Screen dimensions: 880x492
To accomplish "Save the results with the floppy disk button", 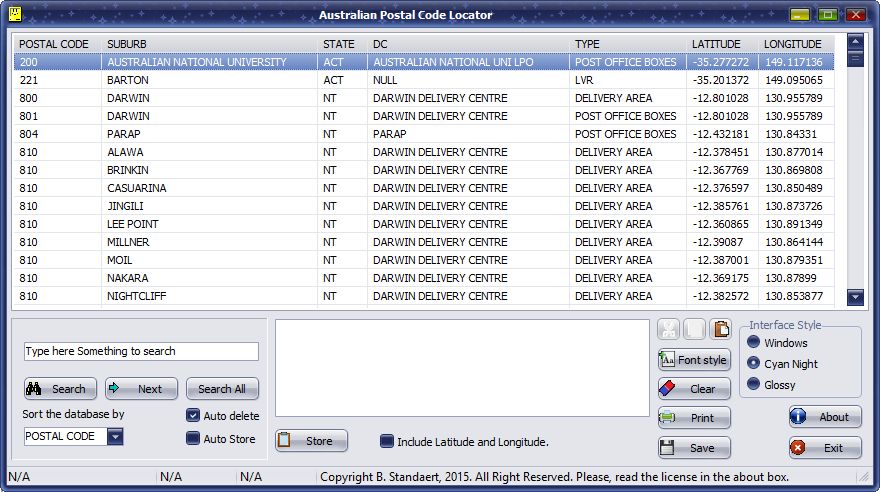I will (694, 448).
